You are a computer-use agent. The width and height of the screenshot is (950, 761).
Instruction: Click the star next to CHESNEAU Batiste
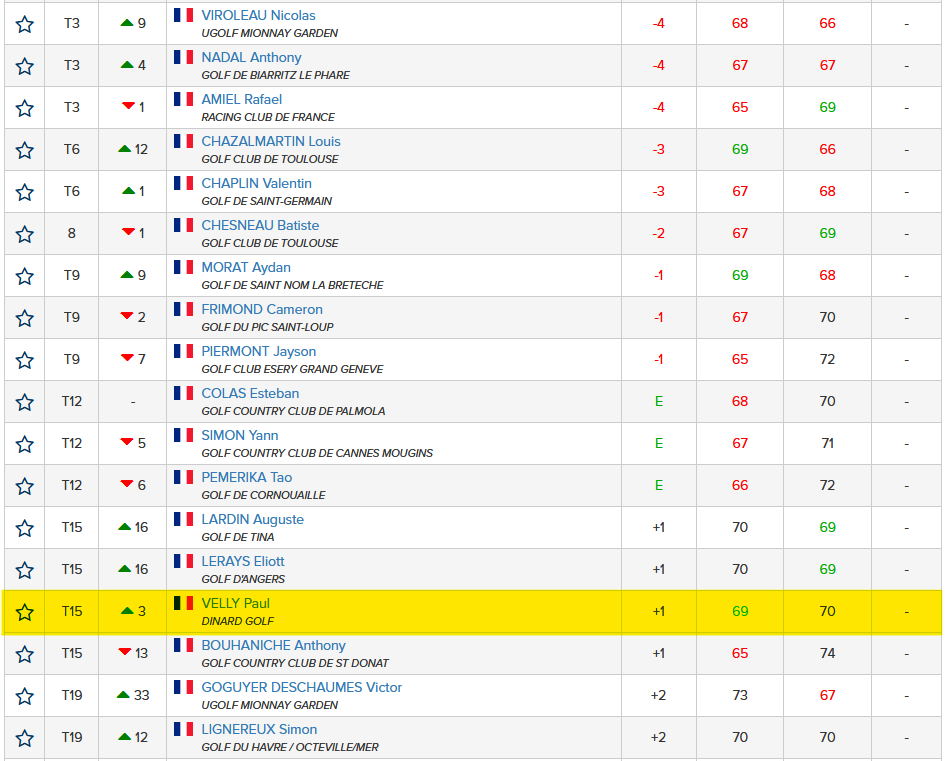click(25, 234)
